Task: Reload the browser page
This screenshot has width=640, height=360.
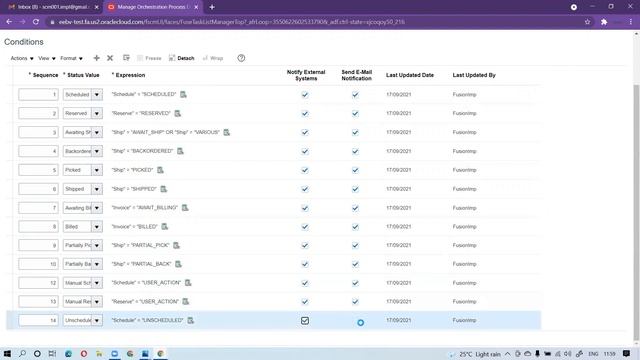Action: click(x=36, y=22)
